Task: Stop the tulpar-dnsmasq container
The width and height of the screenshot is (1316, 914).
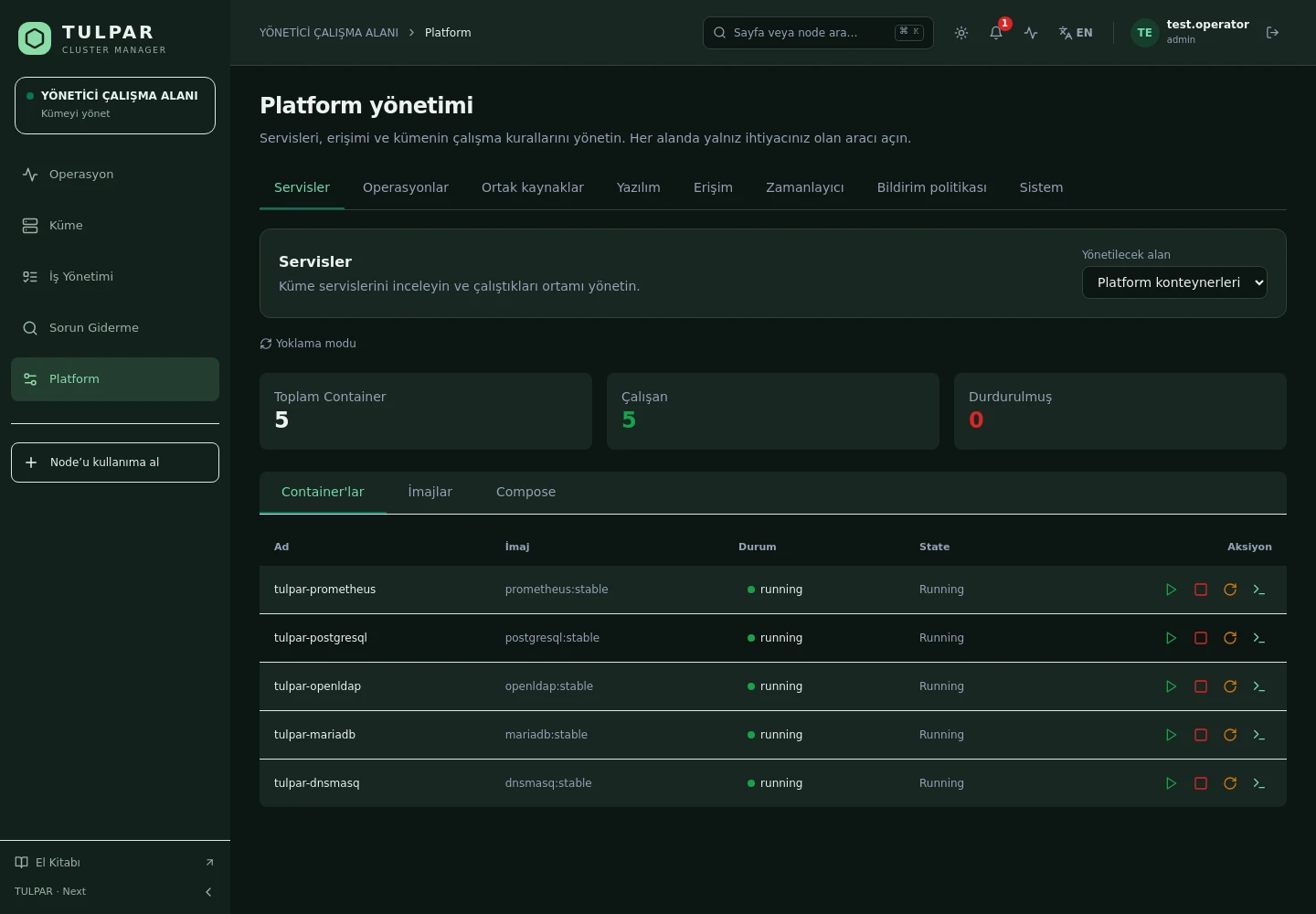Action: (x=1201, y=783)
